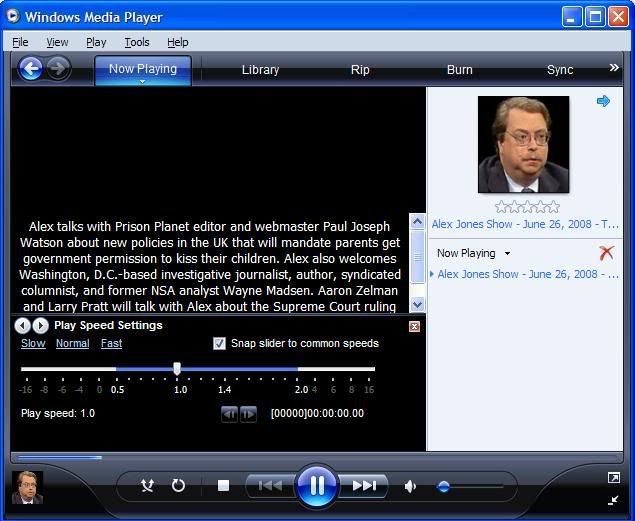Reset play speed with the Normal link

point(72,343)
